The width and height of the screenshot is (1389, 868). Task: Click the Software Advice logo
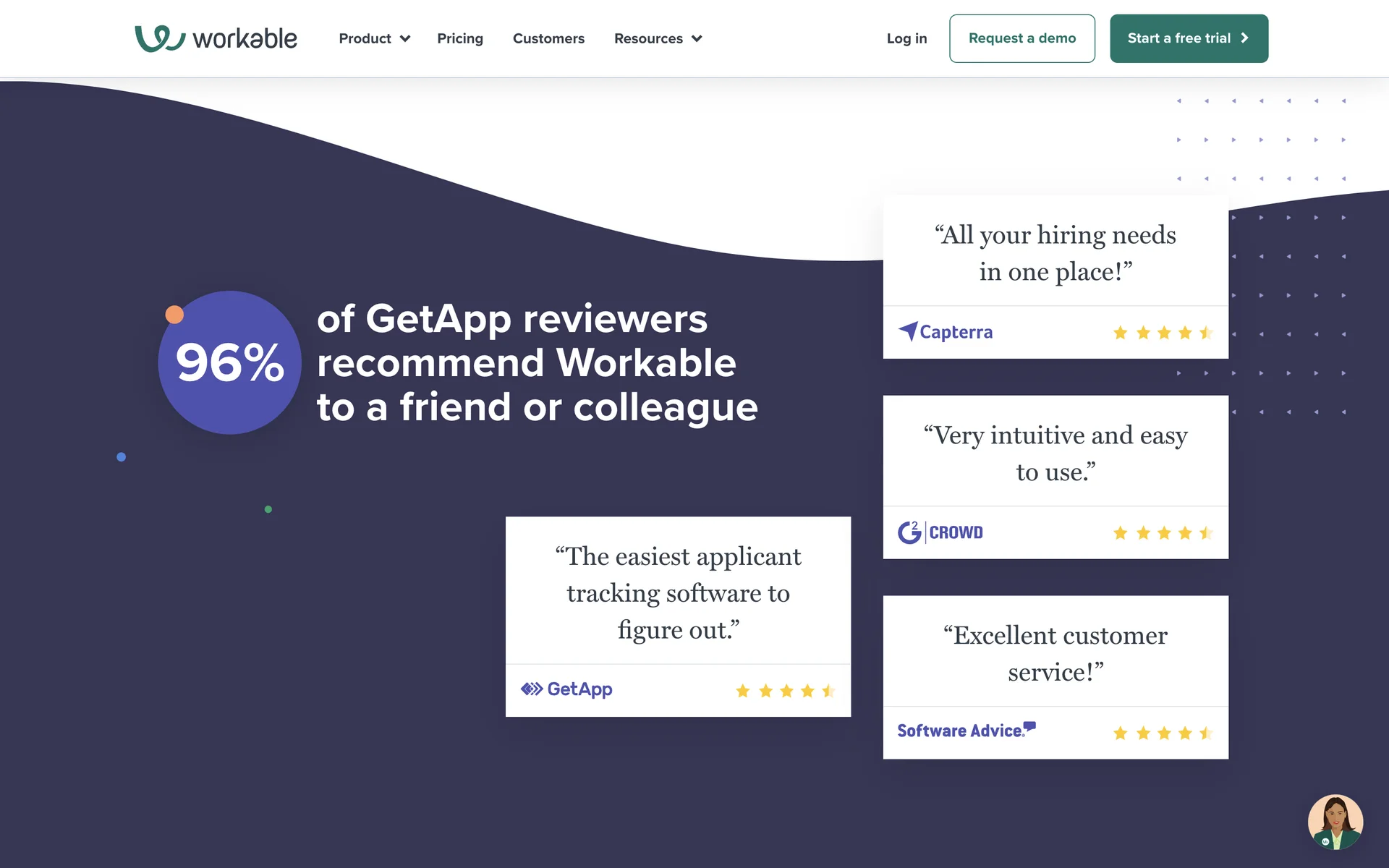point(966,731)
